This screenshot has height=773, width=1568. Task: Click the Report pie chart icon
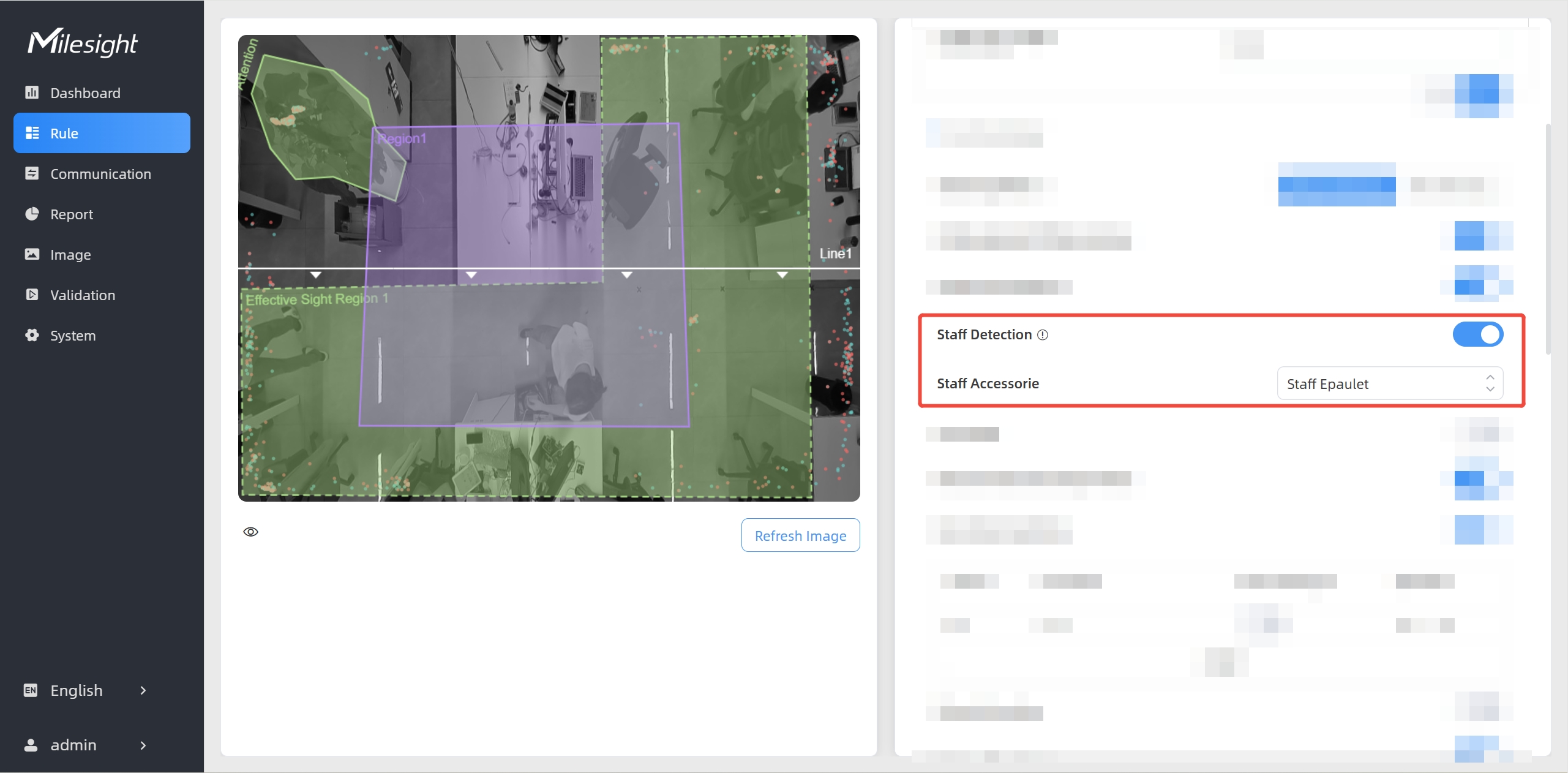click(32, 214)
